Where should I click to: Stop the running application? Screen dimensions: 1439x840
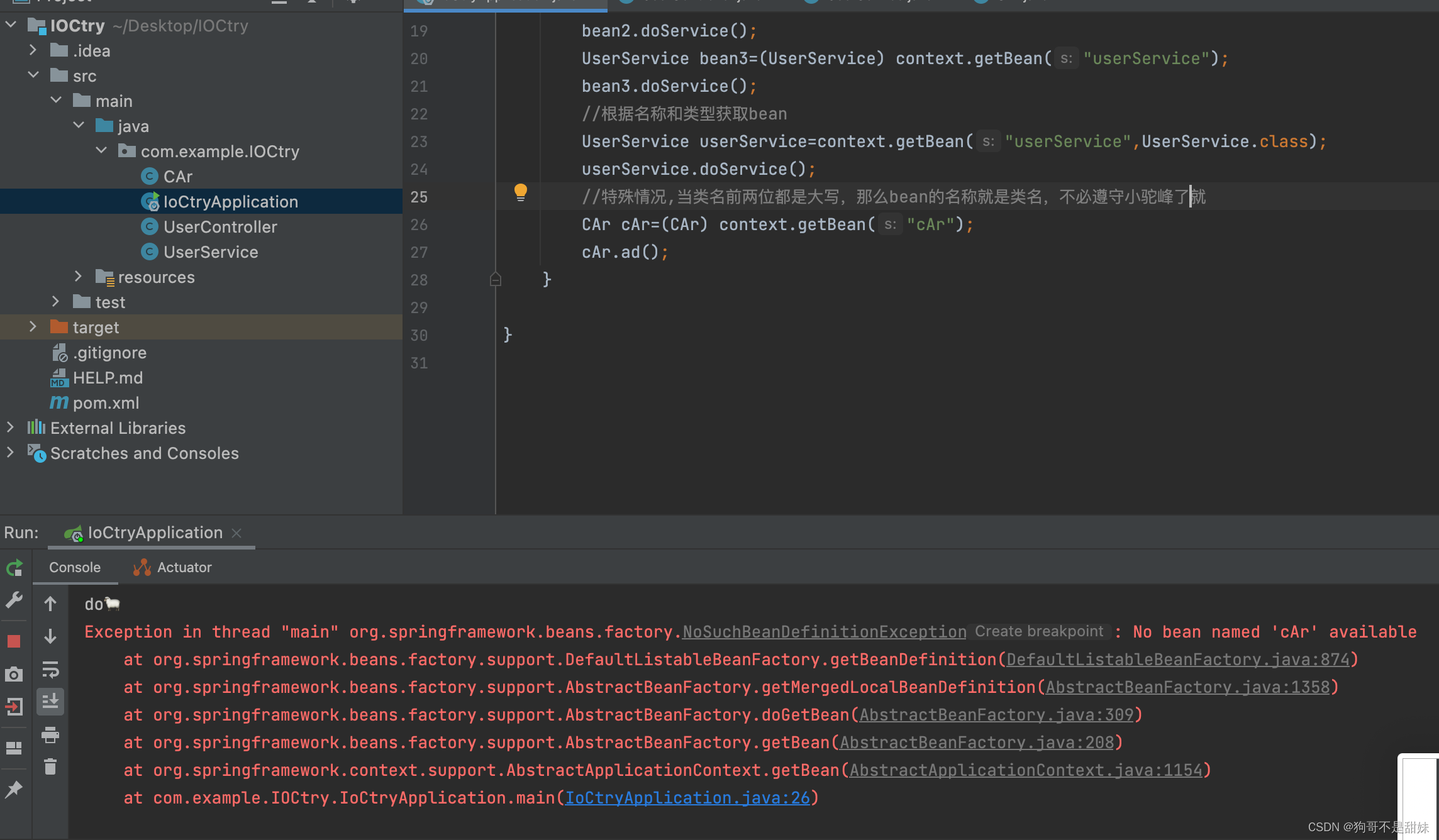[x=13, y=641]
